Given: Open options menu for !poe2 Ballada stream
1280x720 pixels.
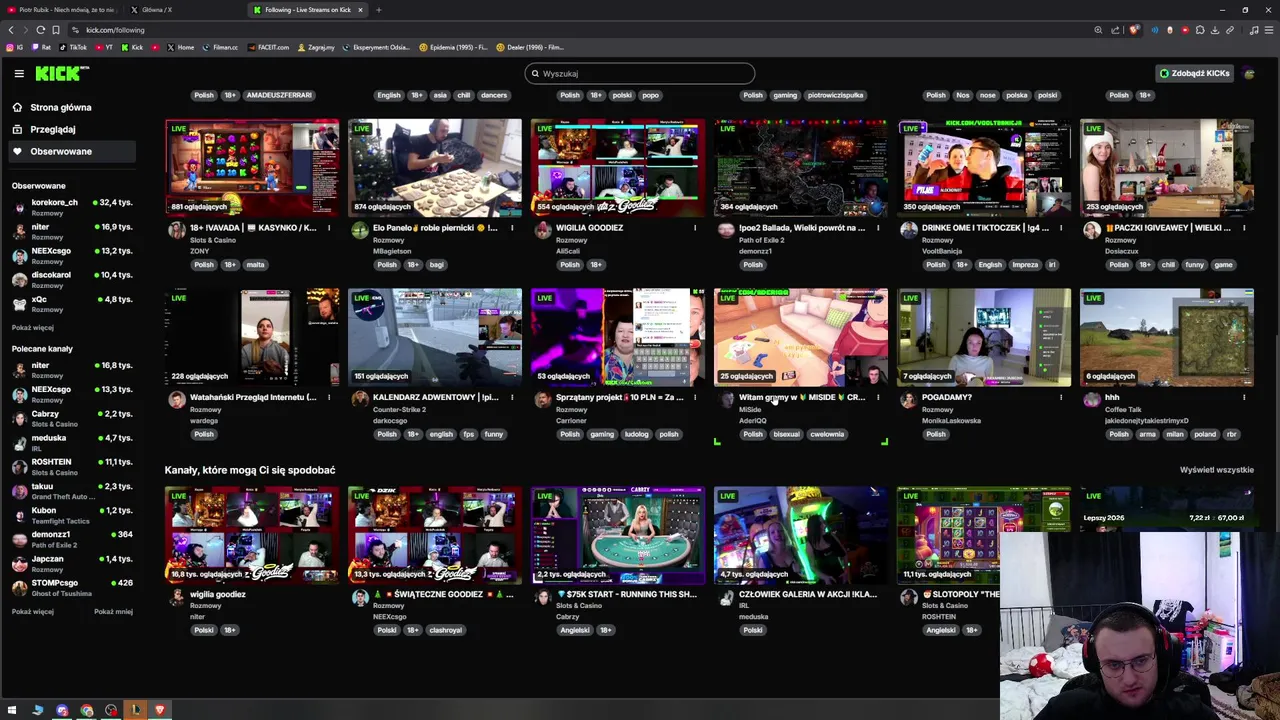Looking at the screenshot, I should (x=878, y=228).
